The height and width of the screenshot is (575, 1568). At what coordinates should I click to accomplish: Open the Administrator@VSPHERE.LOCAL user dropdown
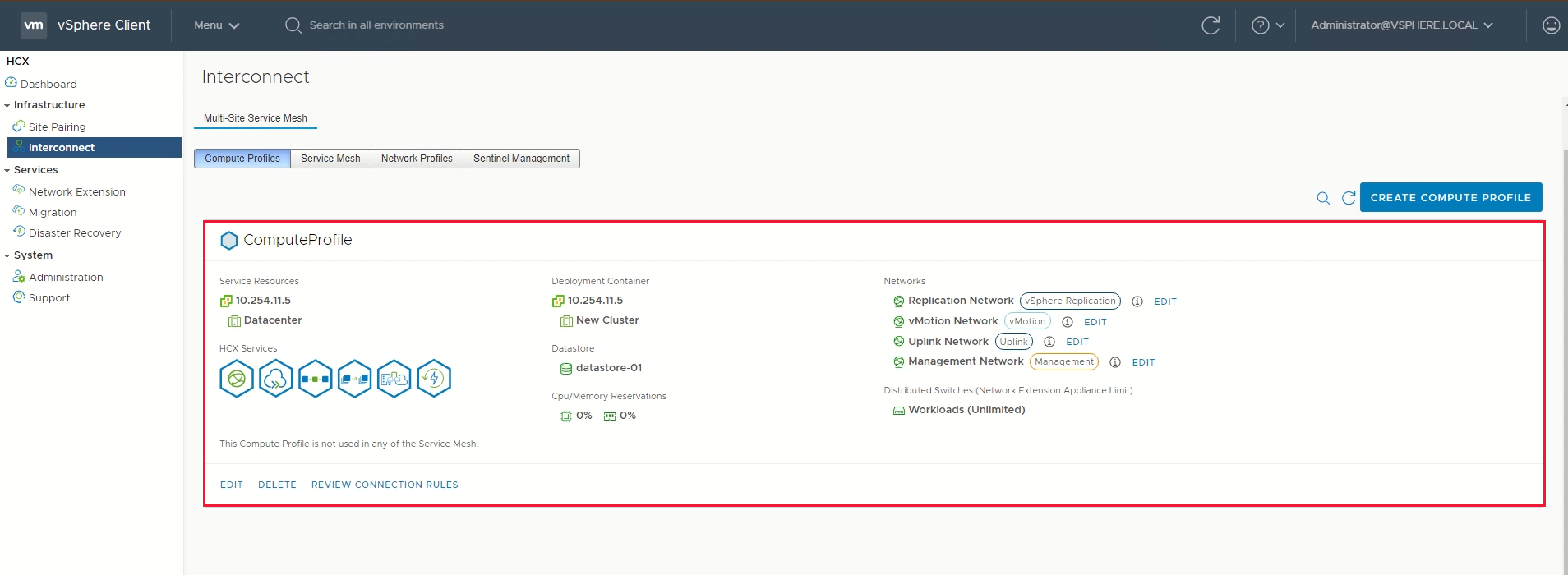click(1402, 25)
